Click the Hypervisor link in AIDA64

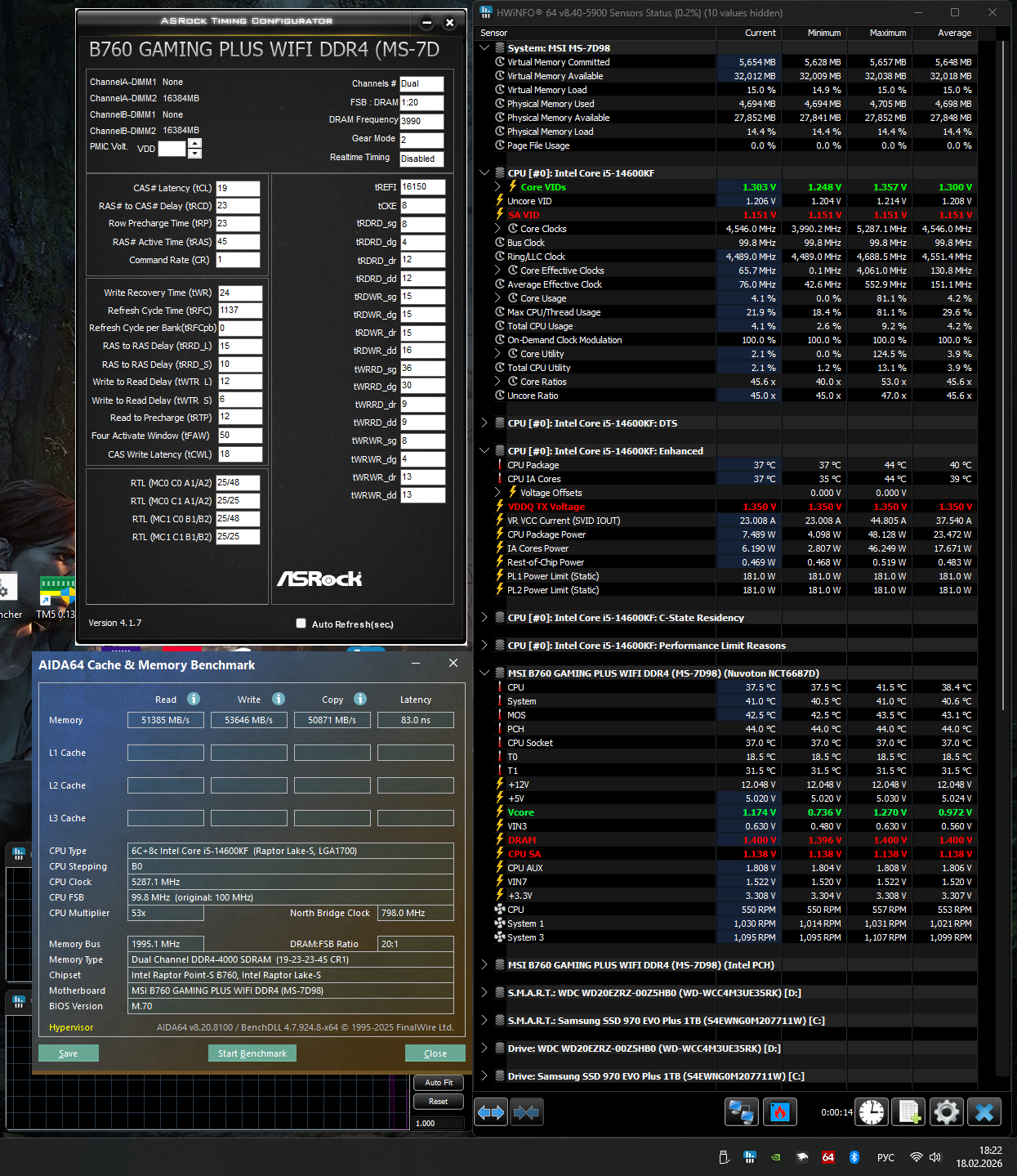tap(71, 1027)
